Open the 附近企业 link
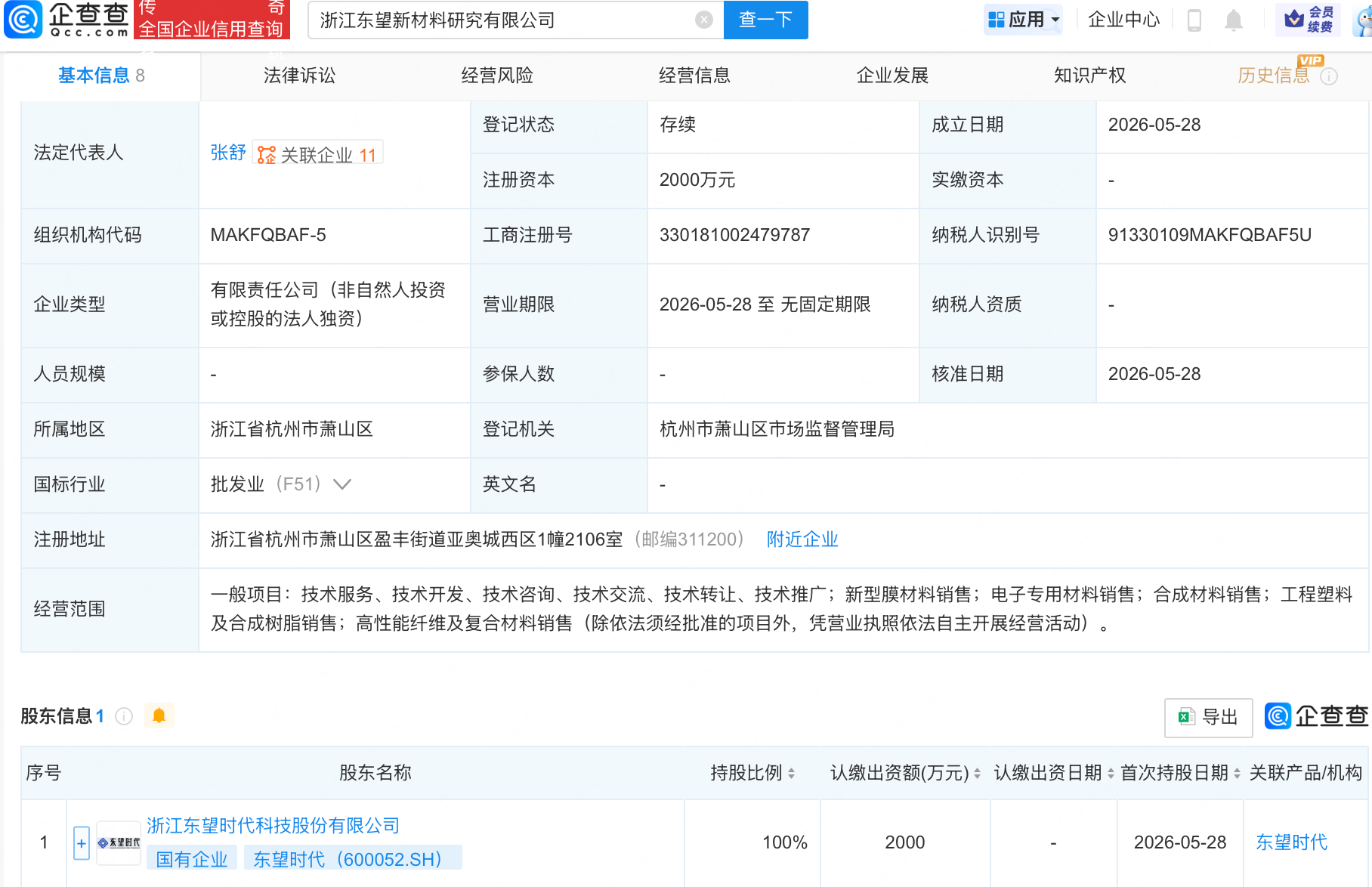1372x887 pixels. coord(802,539)
